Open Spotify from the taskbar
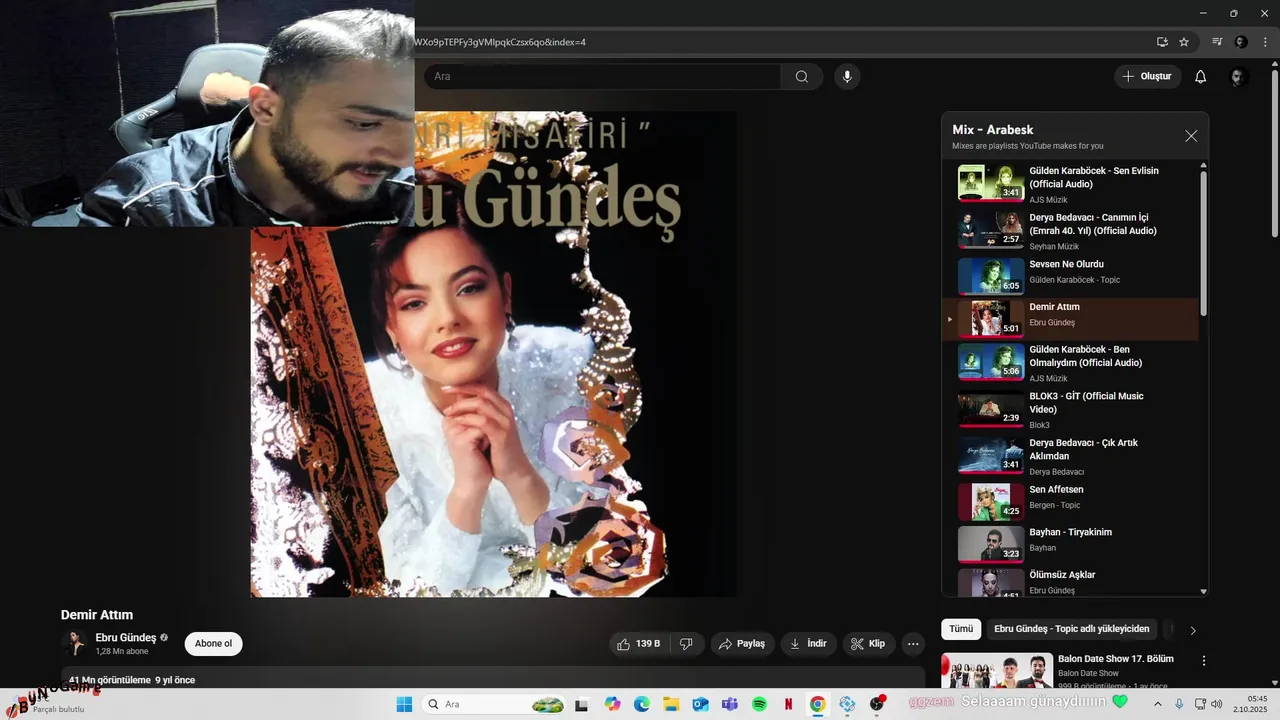The height and width of the screenshot is (720, 1280). (759, 704)
